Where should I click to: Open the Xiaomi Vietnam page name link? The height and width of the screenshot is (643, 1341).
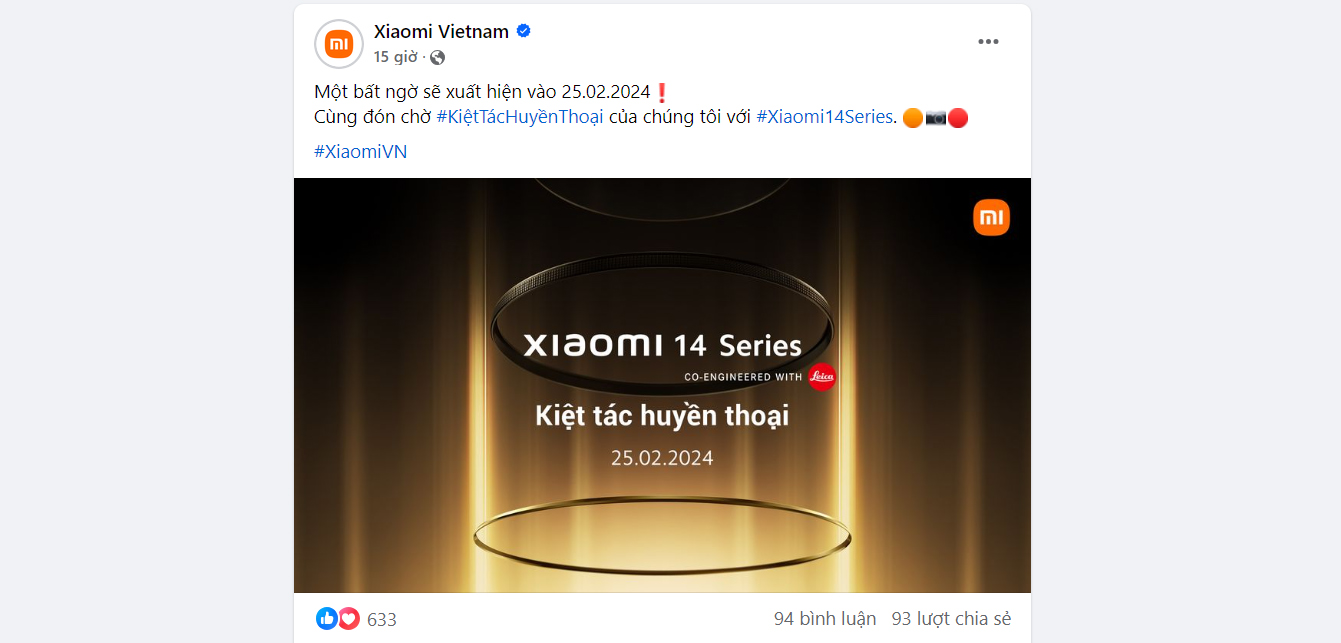tap(441, 31)
